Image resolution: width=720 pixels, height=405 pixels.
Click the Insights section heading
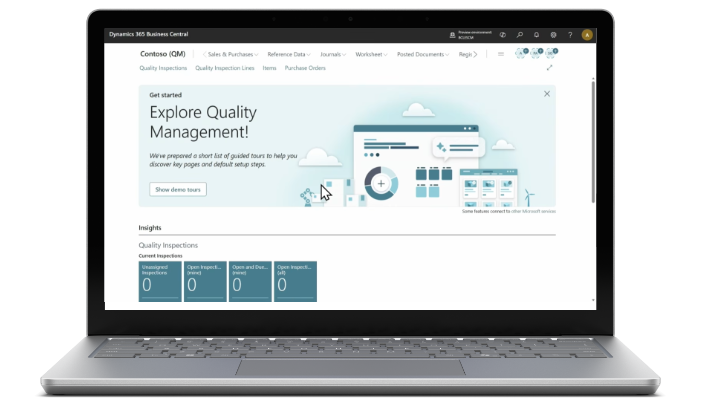point(150,228)
